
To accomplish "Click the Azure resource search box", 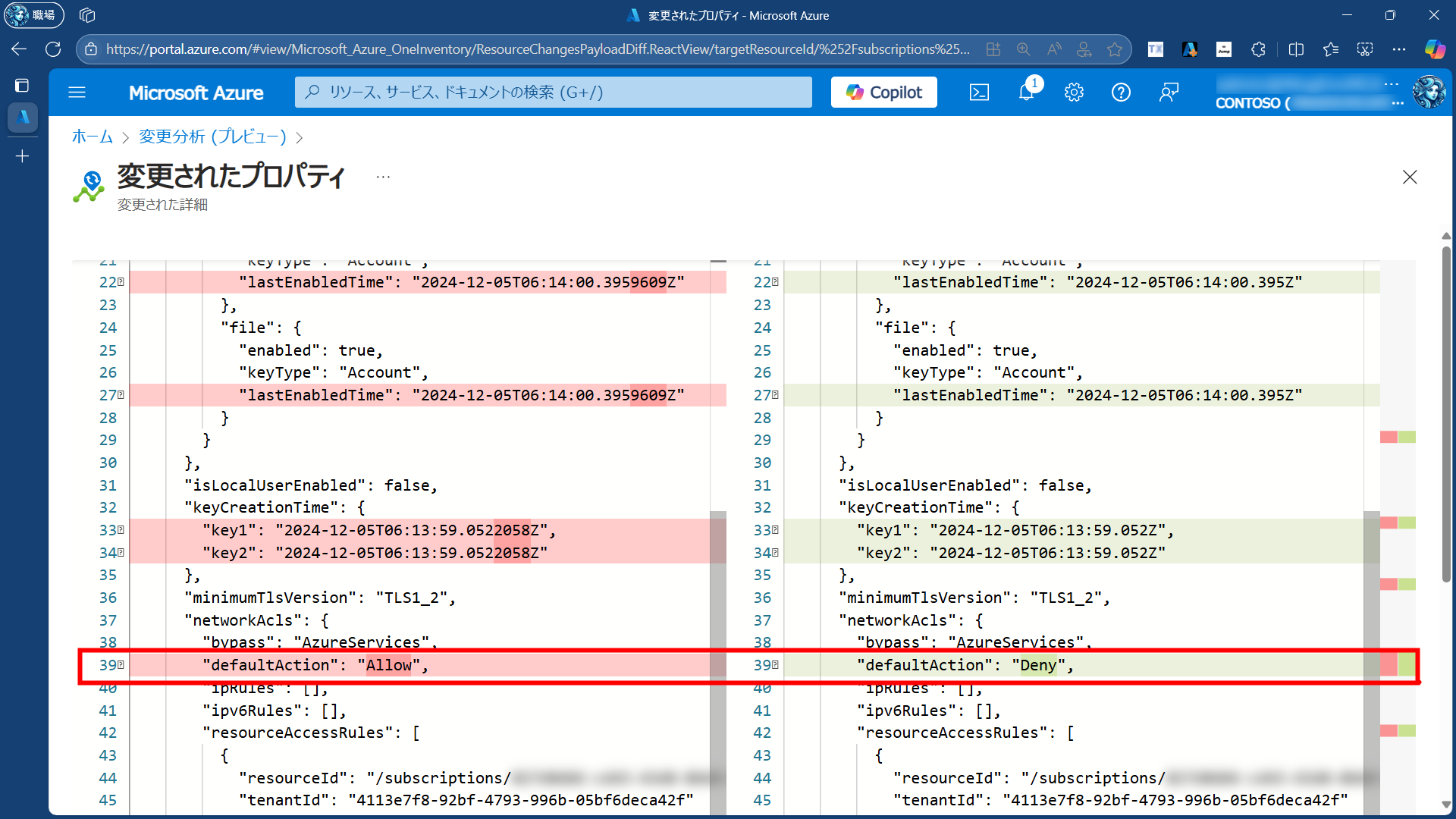I will coord(554,93).
